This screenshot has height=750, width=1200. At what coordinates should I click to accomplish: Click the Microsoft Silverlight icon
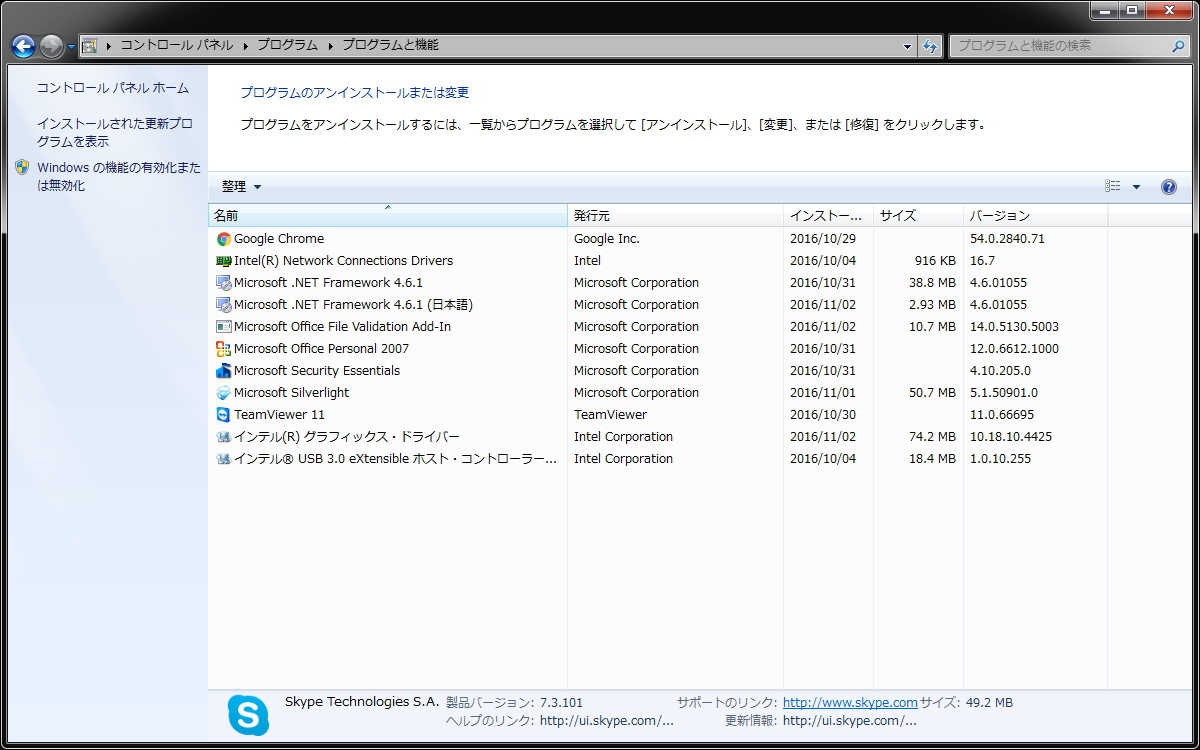pos(224,393)
